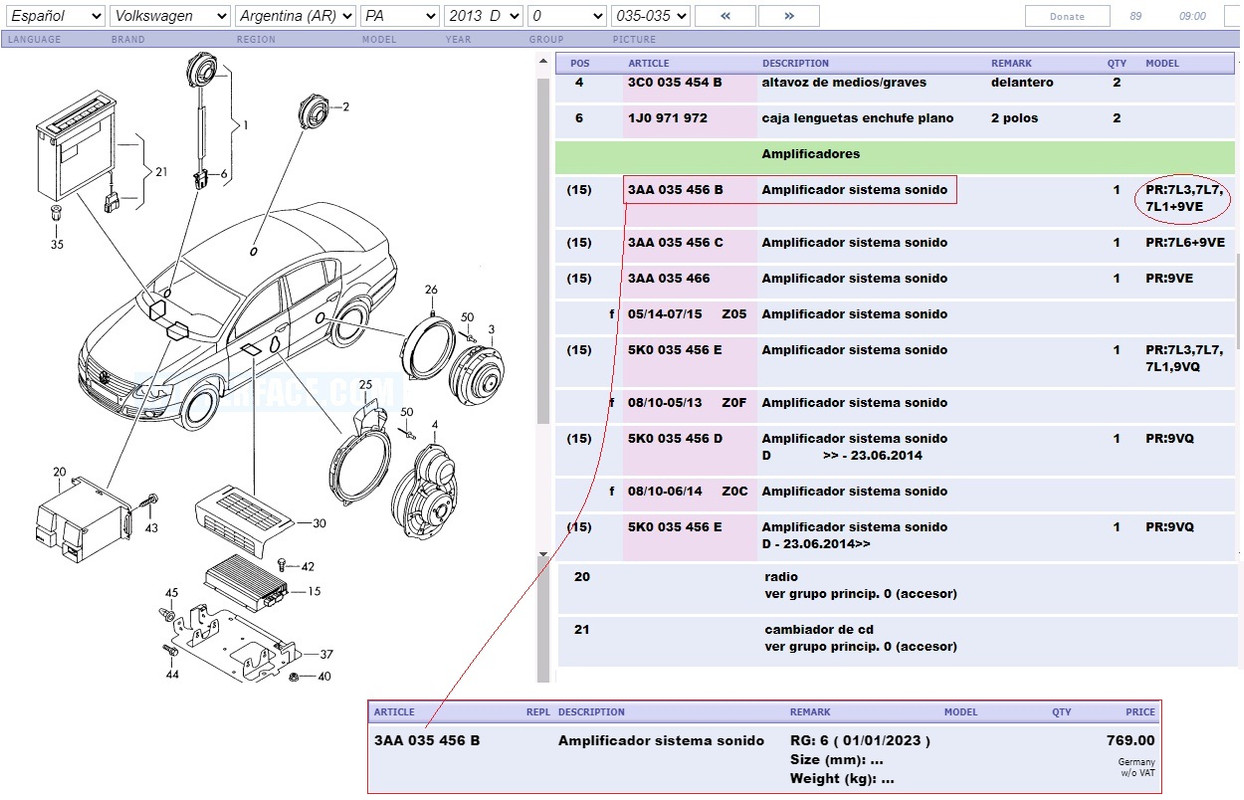Open the Argentina (AR) region dropdown
The width and height of the screenshot is (1244, 800).
coord(295,16)
